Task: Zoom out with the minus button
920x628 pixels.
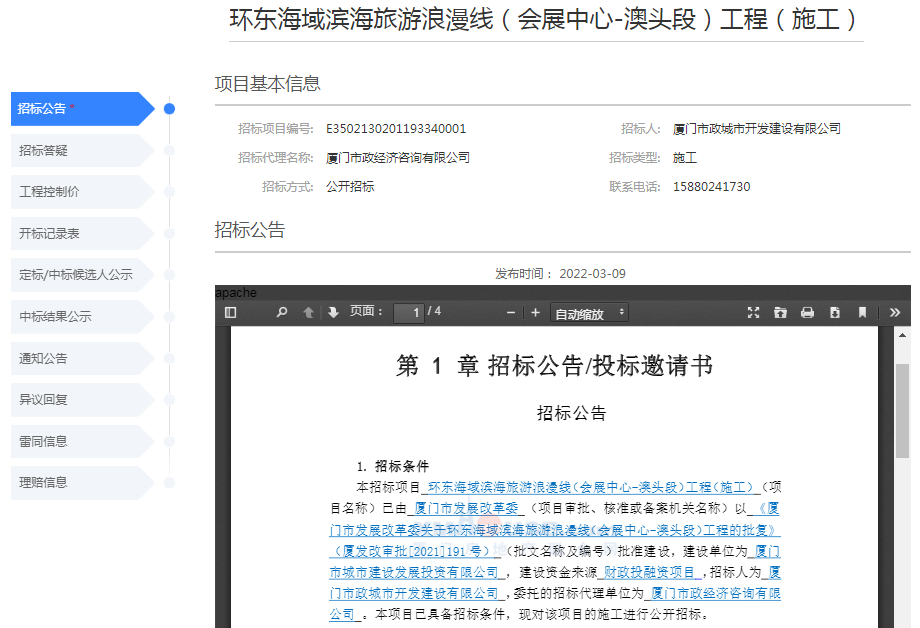Action: pyautogui.click(x=511, y=313)
